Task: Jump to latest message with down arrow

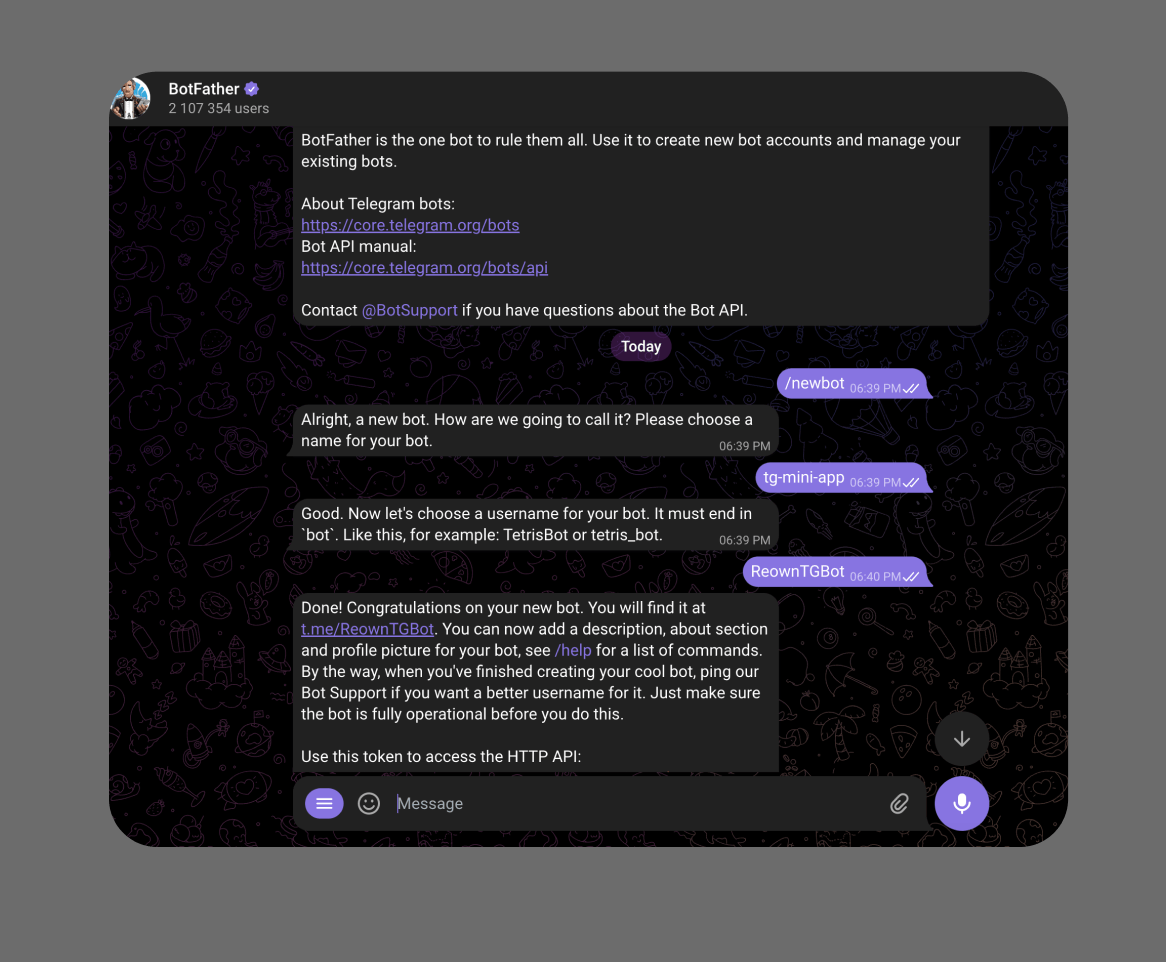Action: (962, 739)
